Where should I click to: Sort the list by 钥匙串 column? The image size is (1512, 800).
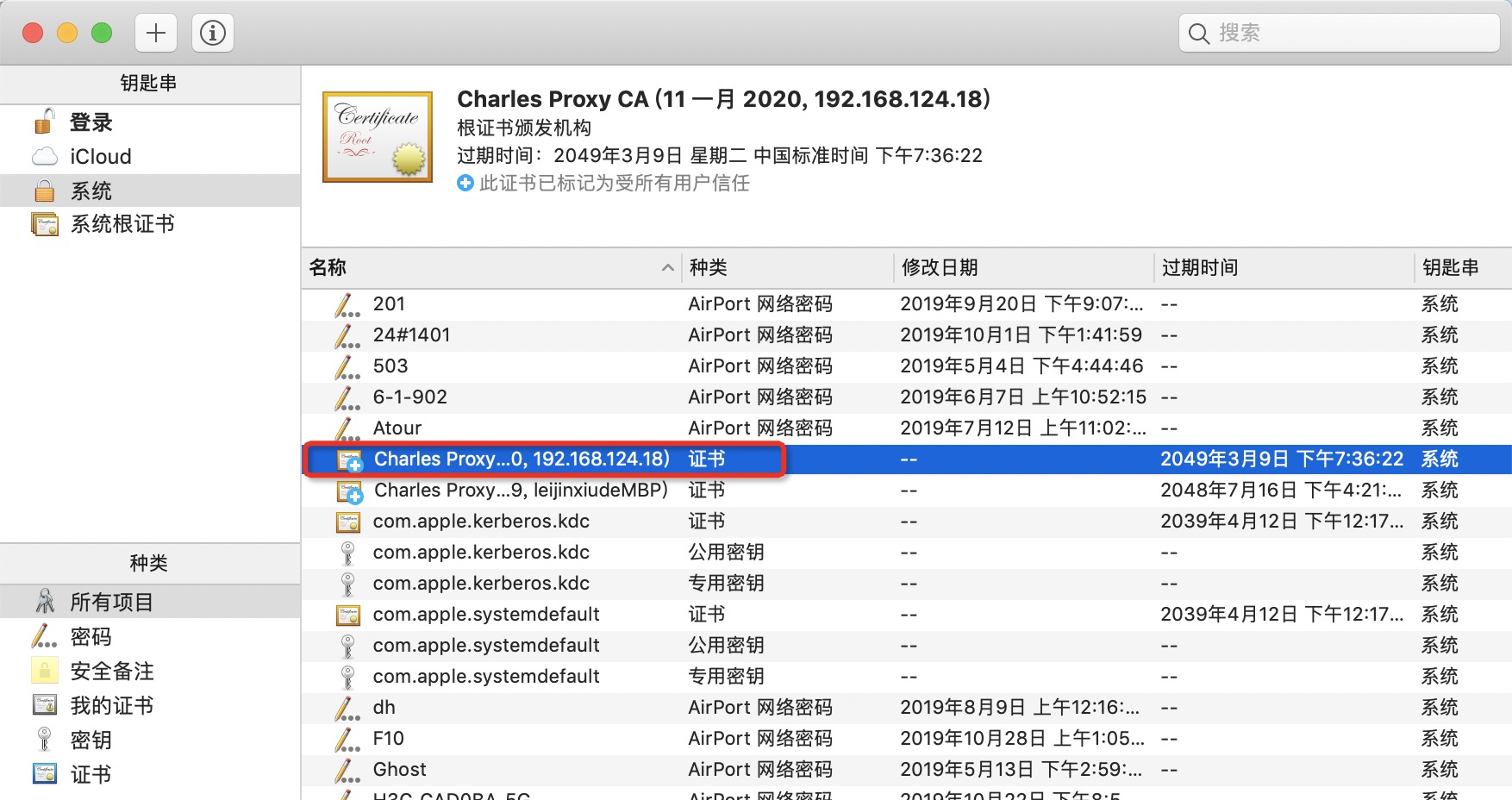click(1463, 268)
